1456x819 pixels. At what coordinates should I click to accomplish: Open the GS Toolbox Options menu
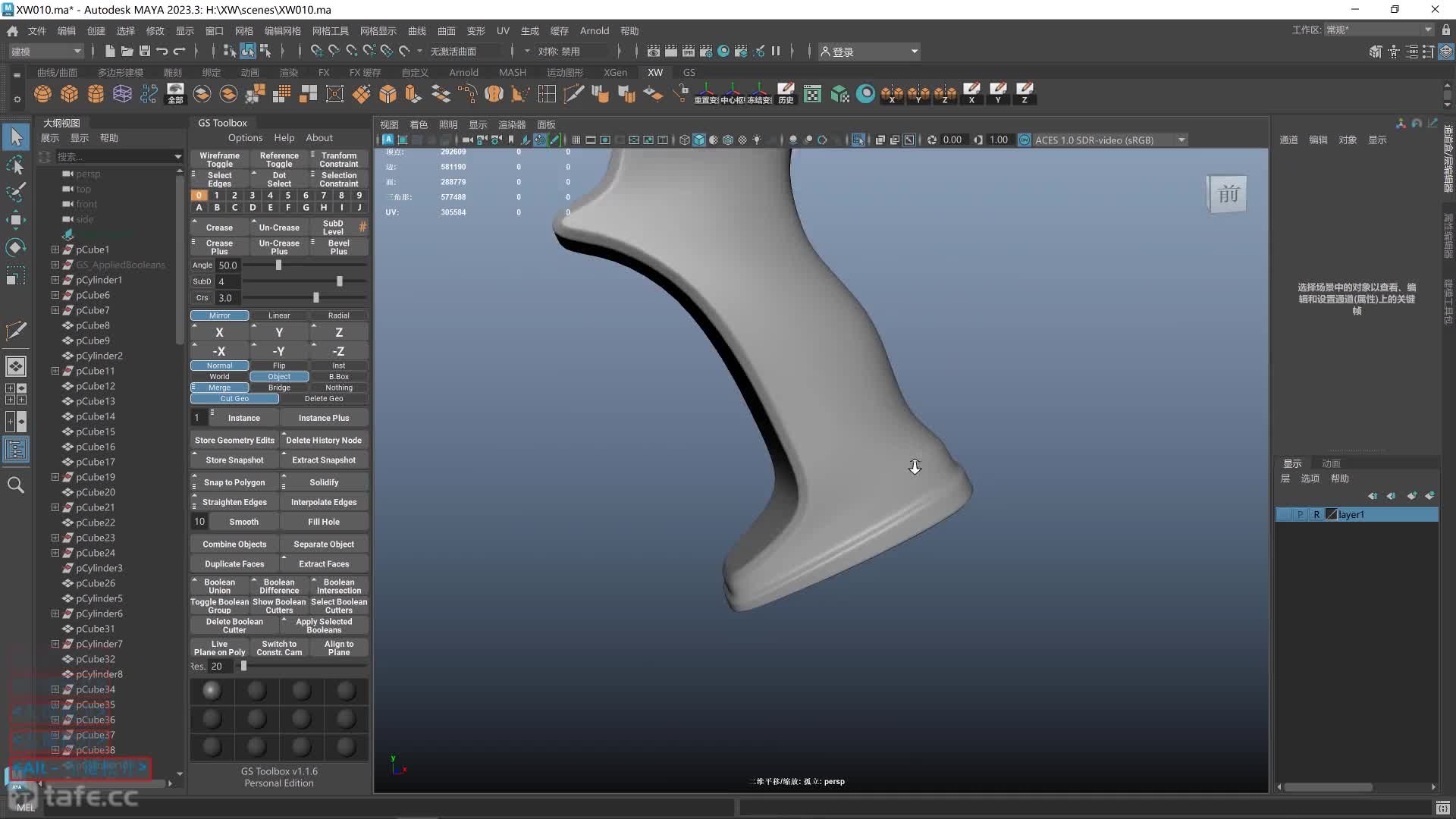point(245,138)
